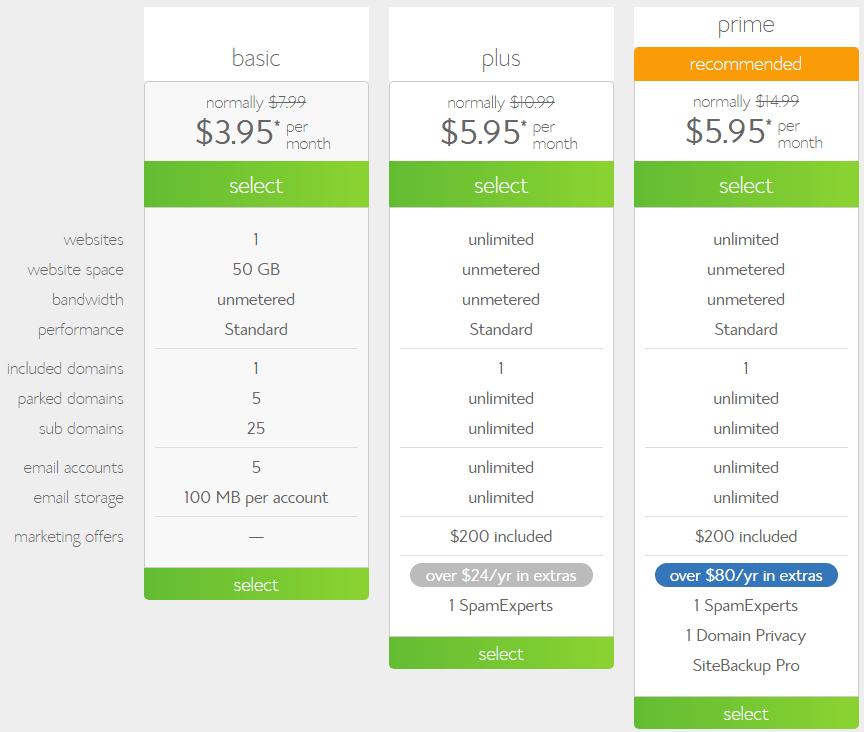Click the bandwidth row label

coord(88,299)
